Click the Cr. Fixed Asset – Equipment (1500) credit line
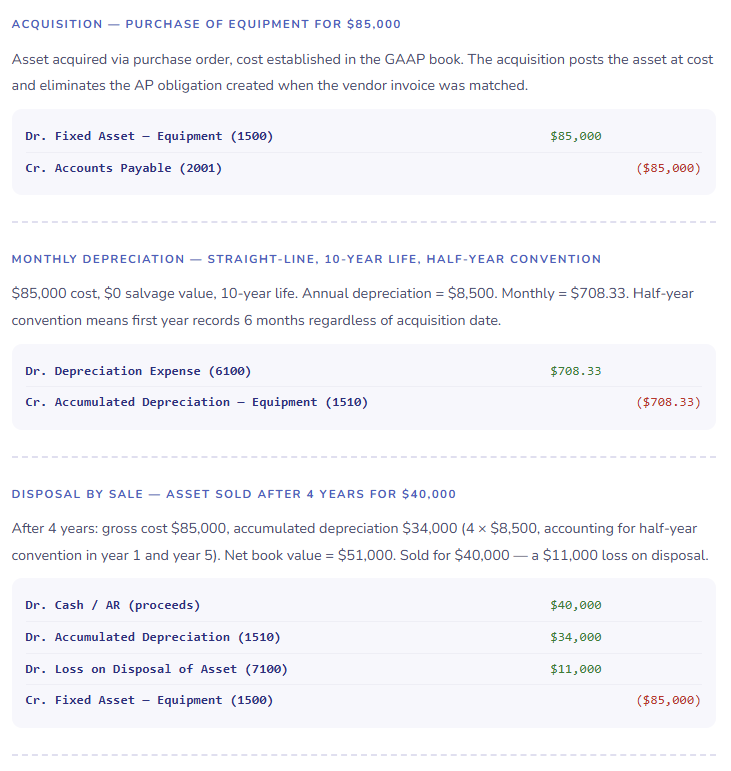Screen dimensions: 731x771 [x=149, y=700]
